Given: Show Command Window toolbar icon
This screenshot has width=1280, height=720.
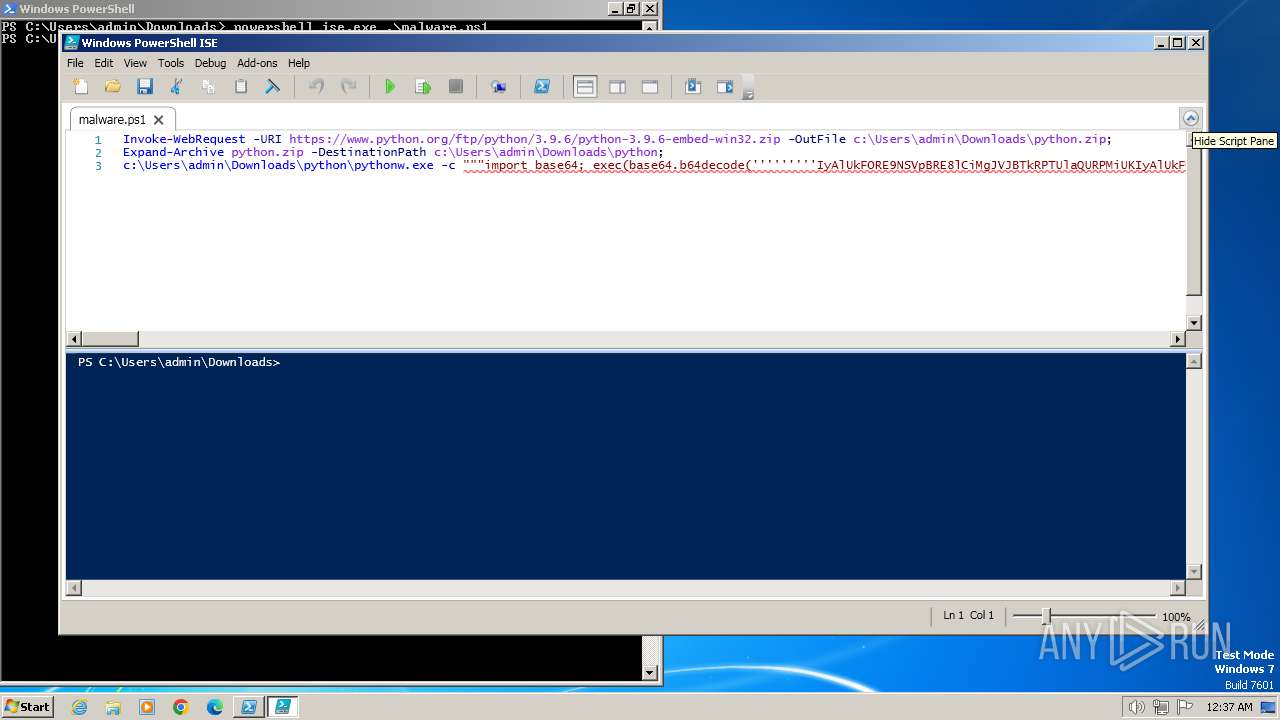Looking at the screenshot, I should (693, 87).
